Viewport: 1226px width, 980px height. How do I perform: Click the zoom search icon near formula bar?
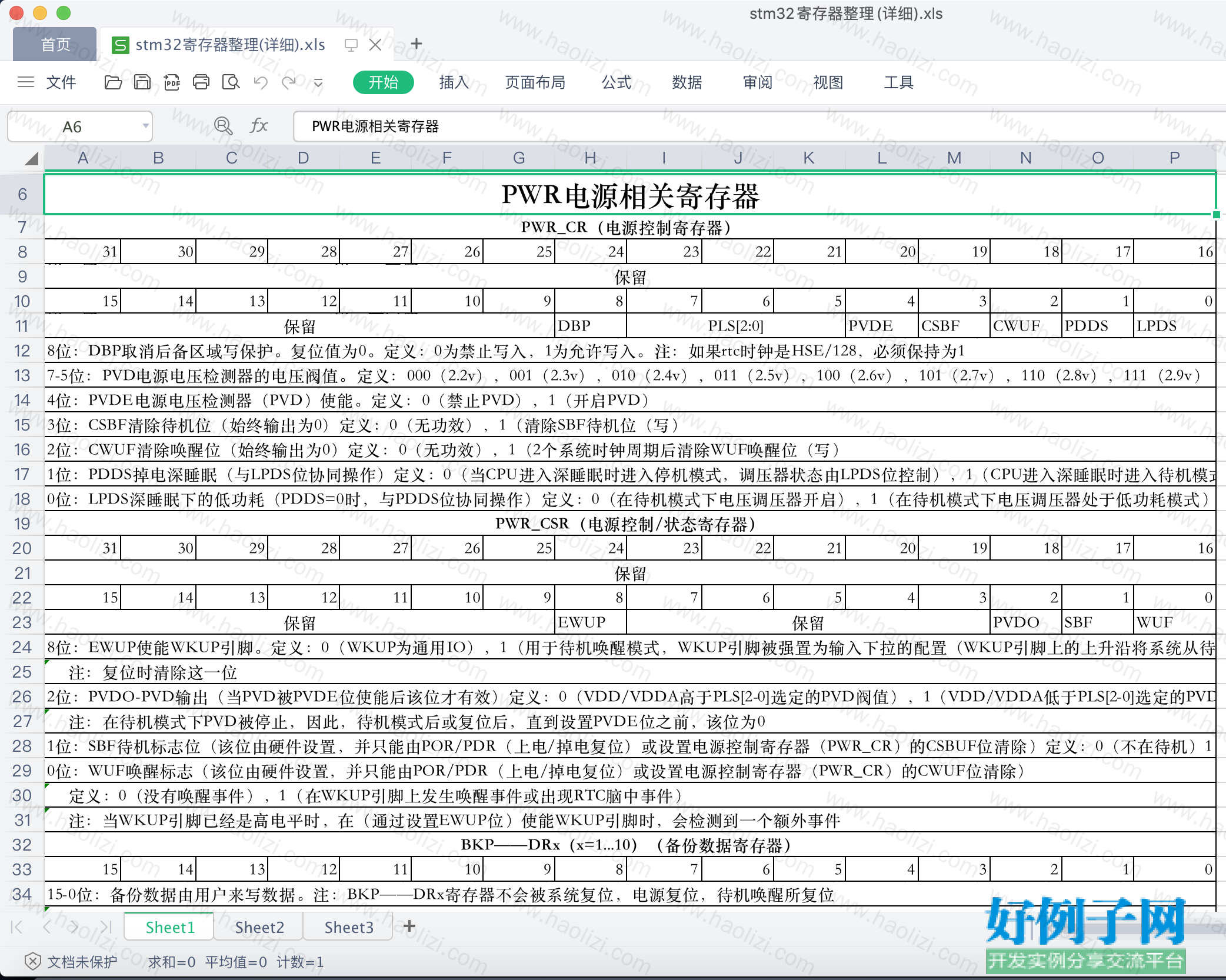tap(223, 126)
